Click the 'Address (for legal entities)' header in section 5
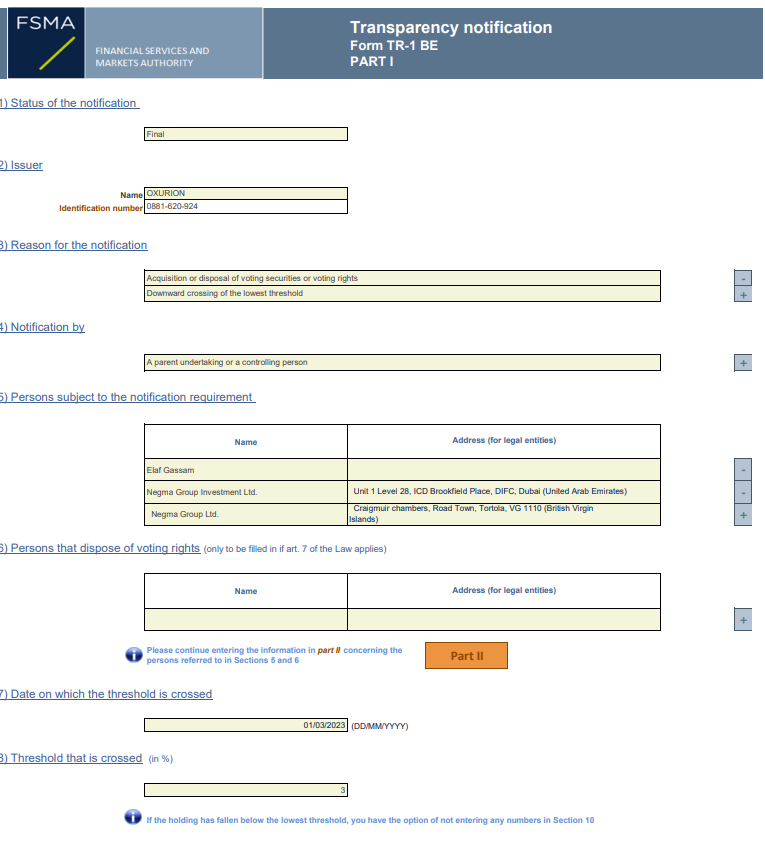 coord(504,441)
